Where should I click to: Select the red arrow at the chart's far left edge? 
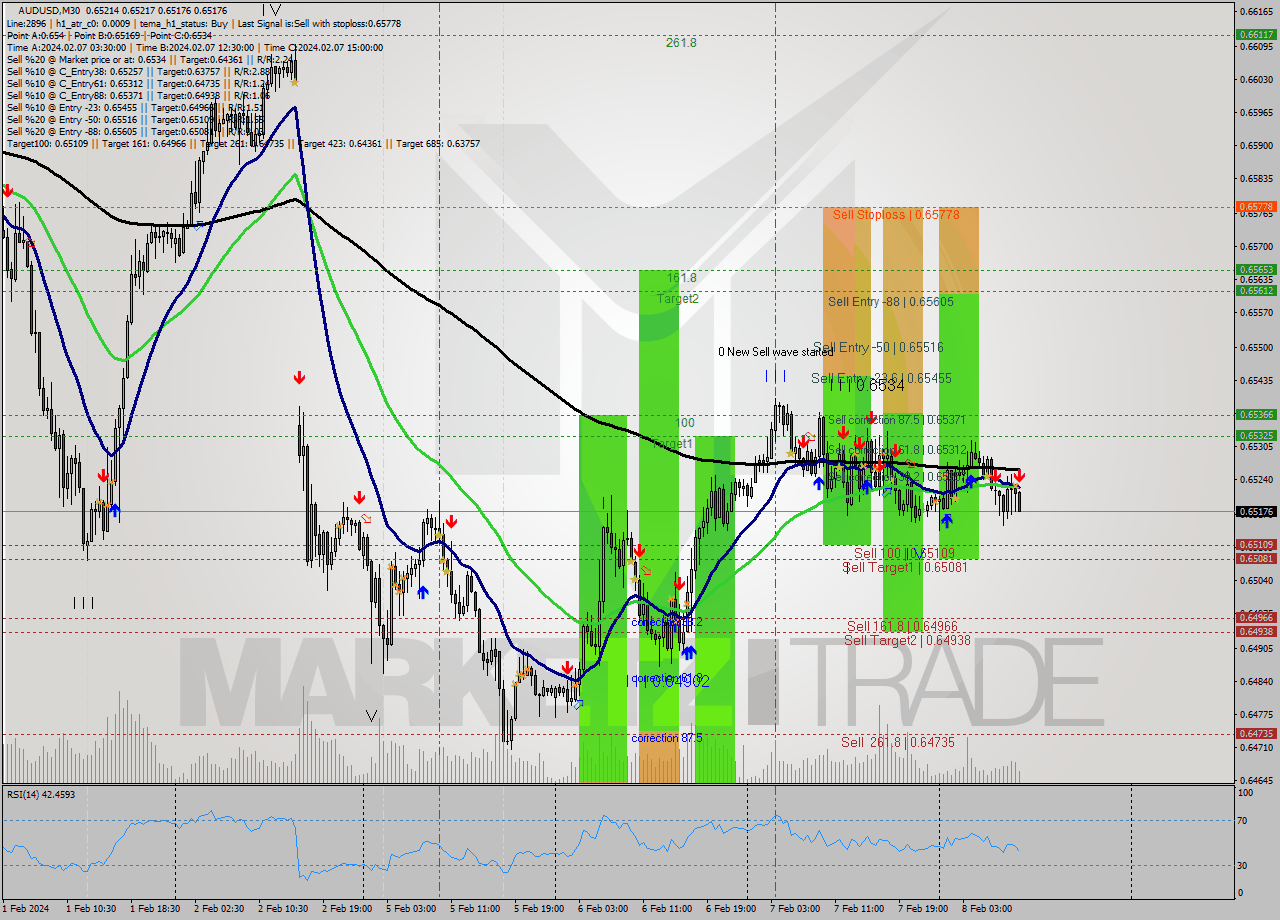pos(8,189)
